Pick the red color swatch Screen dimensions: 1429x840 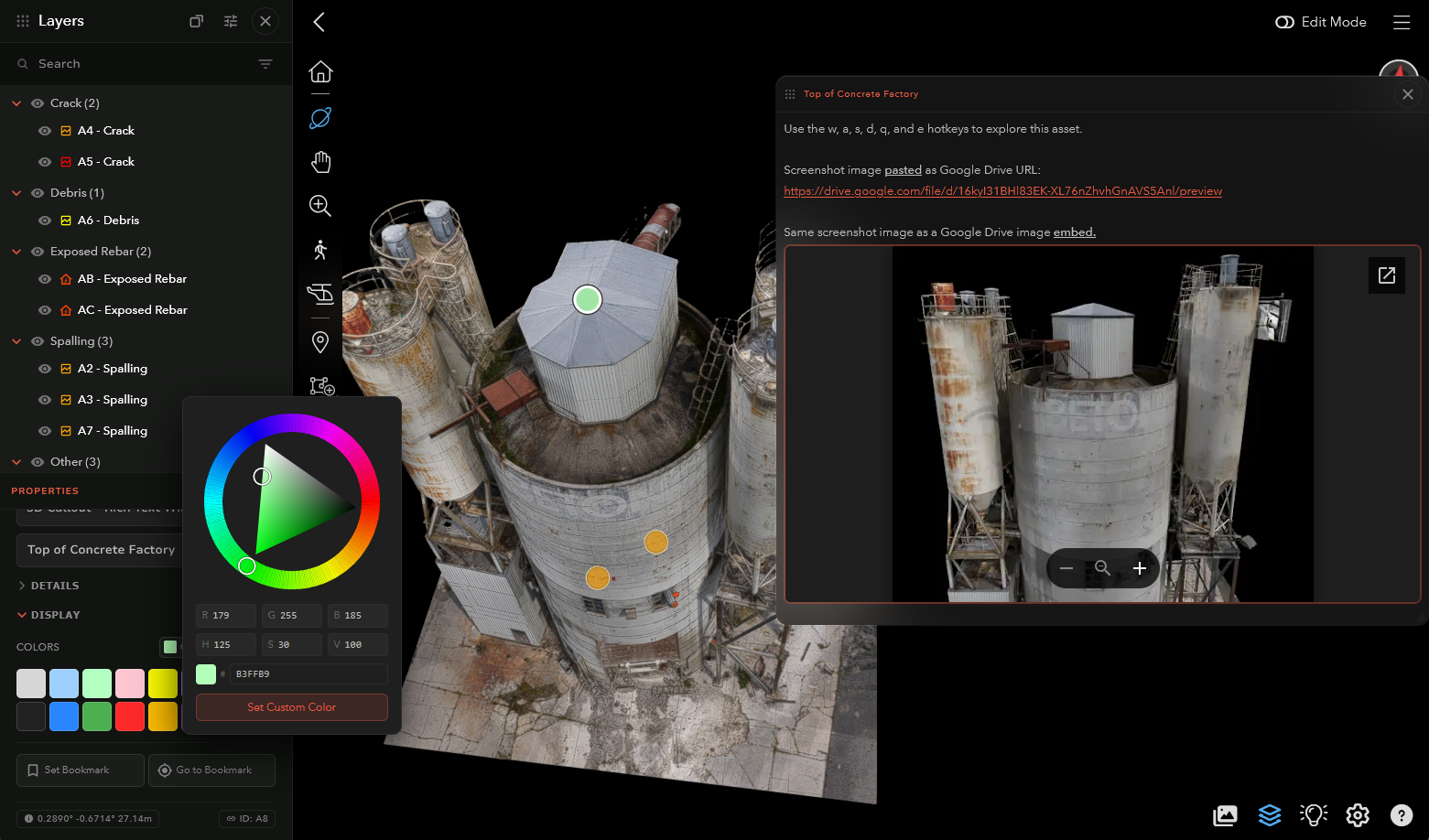pos(130,716)
